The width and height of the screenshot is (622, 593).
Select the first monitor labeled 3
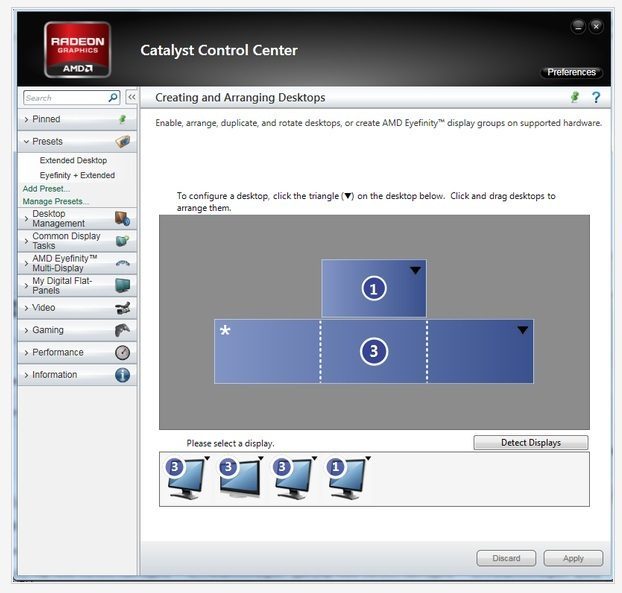tap(186, 478)
